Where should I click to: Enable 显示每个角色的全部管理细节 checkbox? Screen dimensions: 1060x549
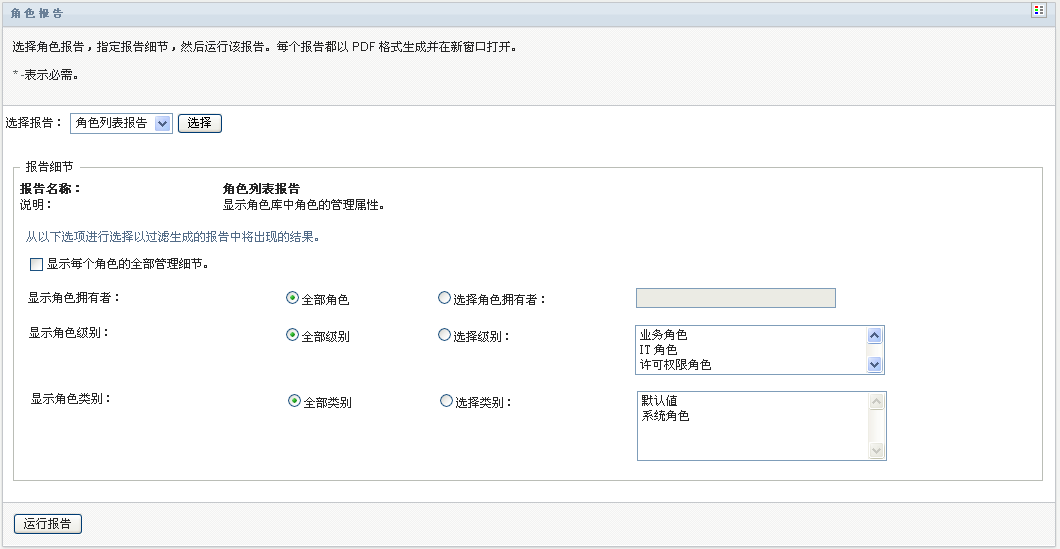click(37, 265)
